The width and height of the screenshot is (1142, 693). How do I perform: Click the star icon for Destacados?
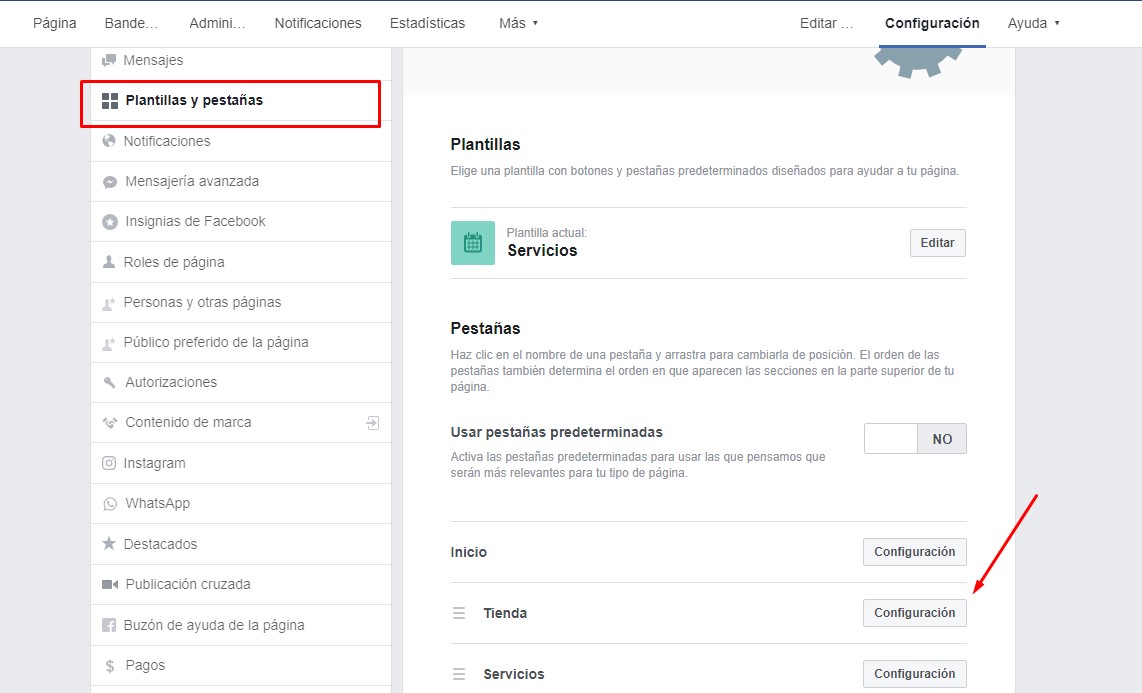pos(109,543)
